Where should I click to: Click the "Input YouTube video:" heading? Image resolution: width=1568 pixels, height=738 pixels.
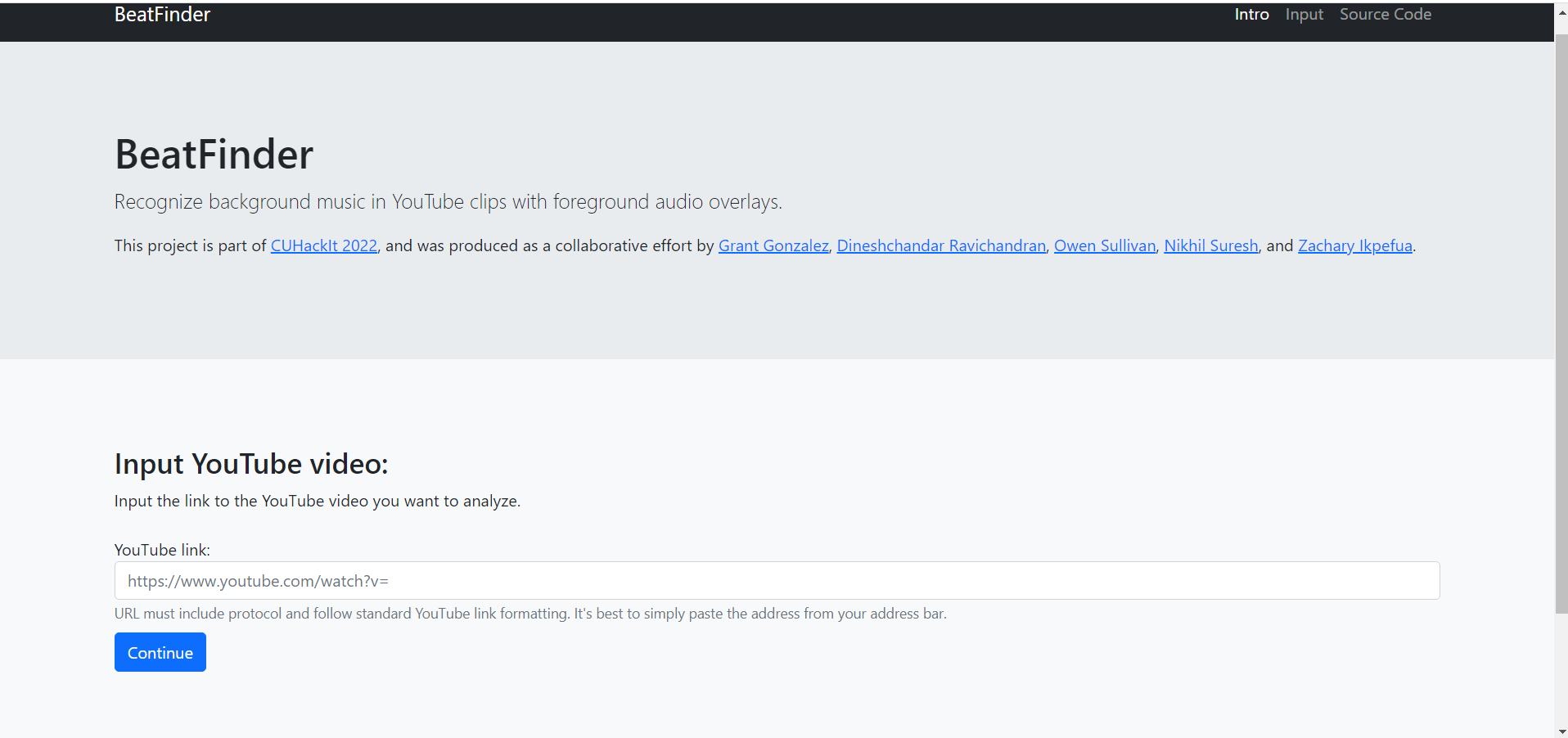pyautogui.click(x=251, y=464)
